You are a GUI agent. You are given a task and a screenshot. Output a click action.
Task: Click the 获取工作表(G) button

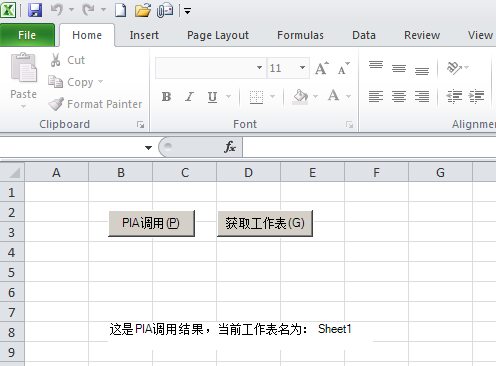(x=265, y=223)
